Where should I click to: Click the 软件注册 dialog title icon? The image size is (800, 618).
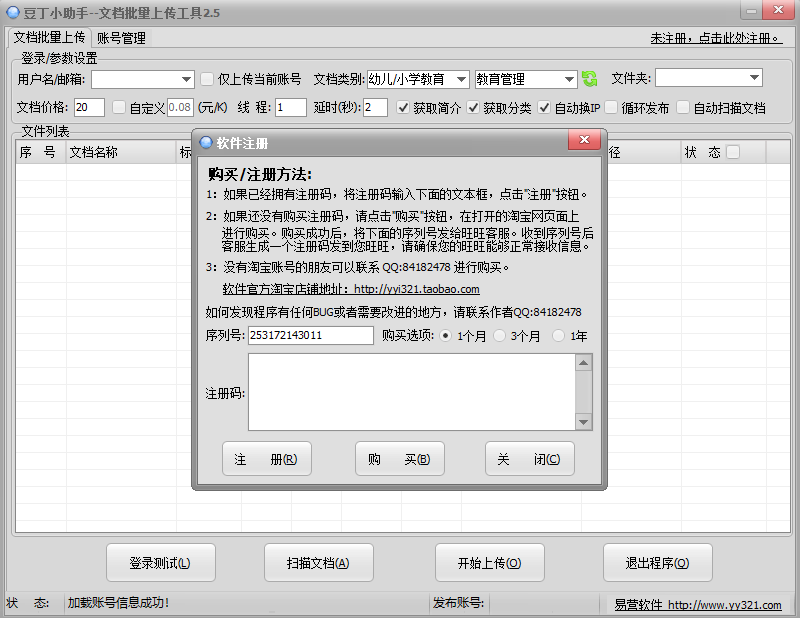click(x=206, y=142)
